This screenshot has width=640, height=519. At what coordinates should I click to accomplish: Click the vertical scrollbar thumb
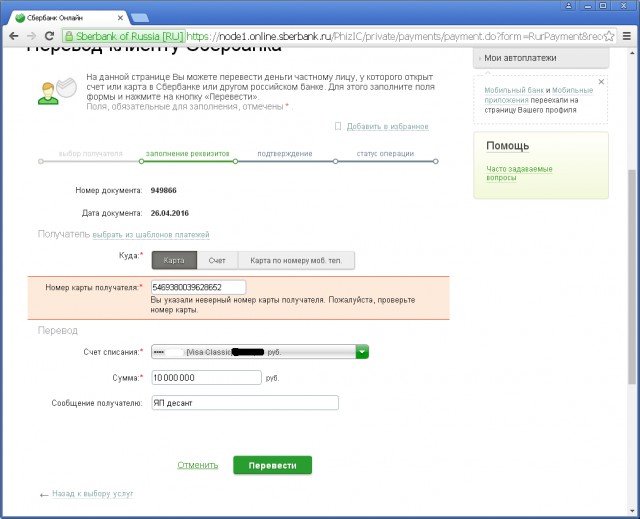pyautogui.click(x=632, y=277)
